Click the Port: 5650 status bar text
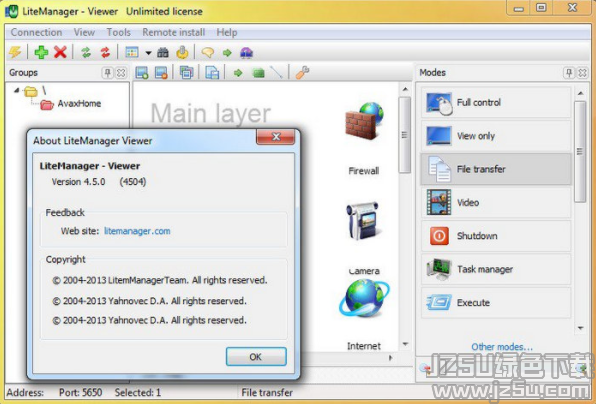 coord(80,393)
